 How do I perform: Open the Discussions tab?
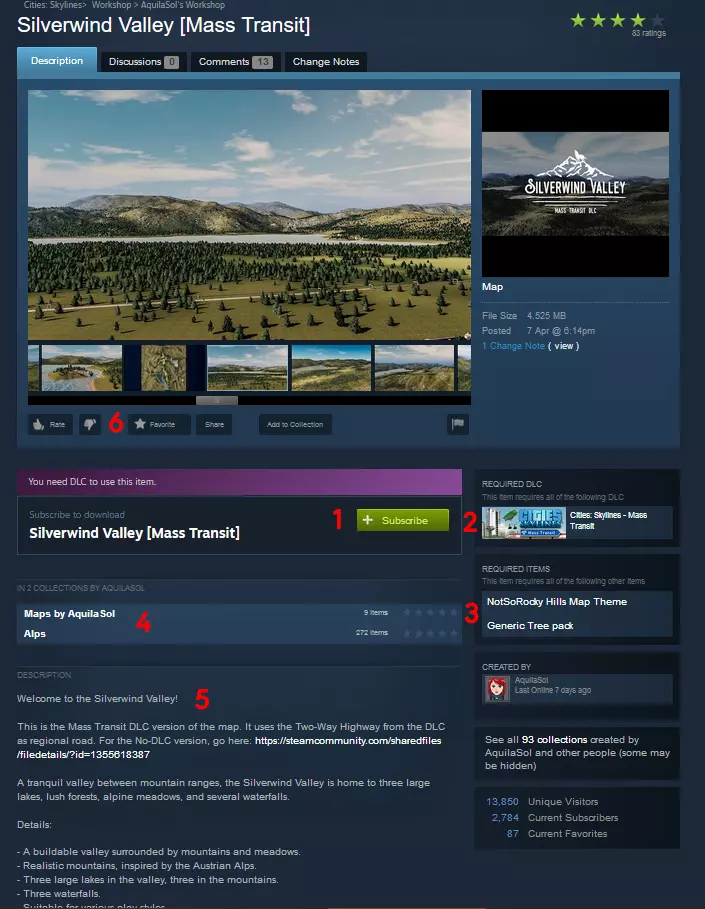pos(143,61)
